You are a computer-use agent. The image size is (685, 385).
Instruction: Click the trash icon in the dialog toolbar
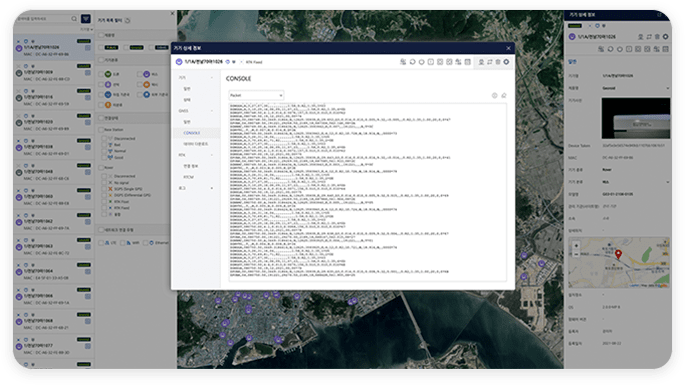498,62
